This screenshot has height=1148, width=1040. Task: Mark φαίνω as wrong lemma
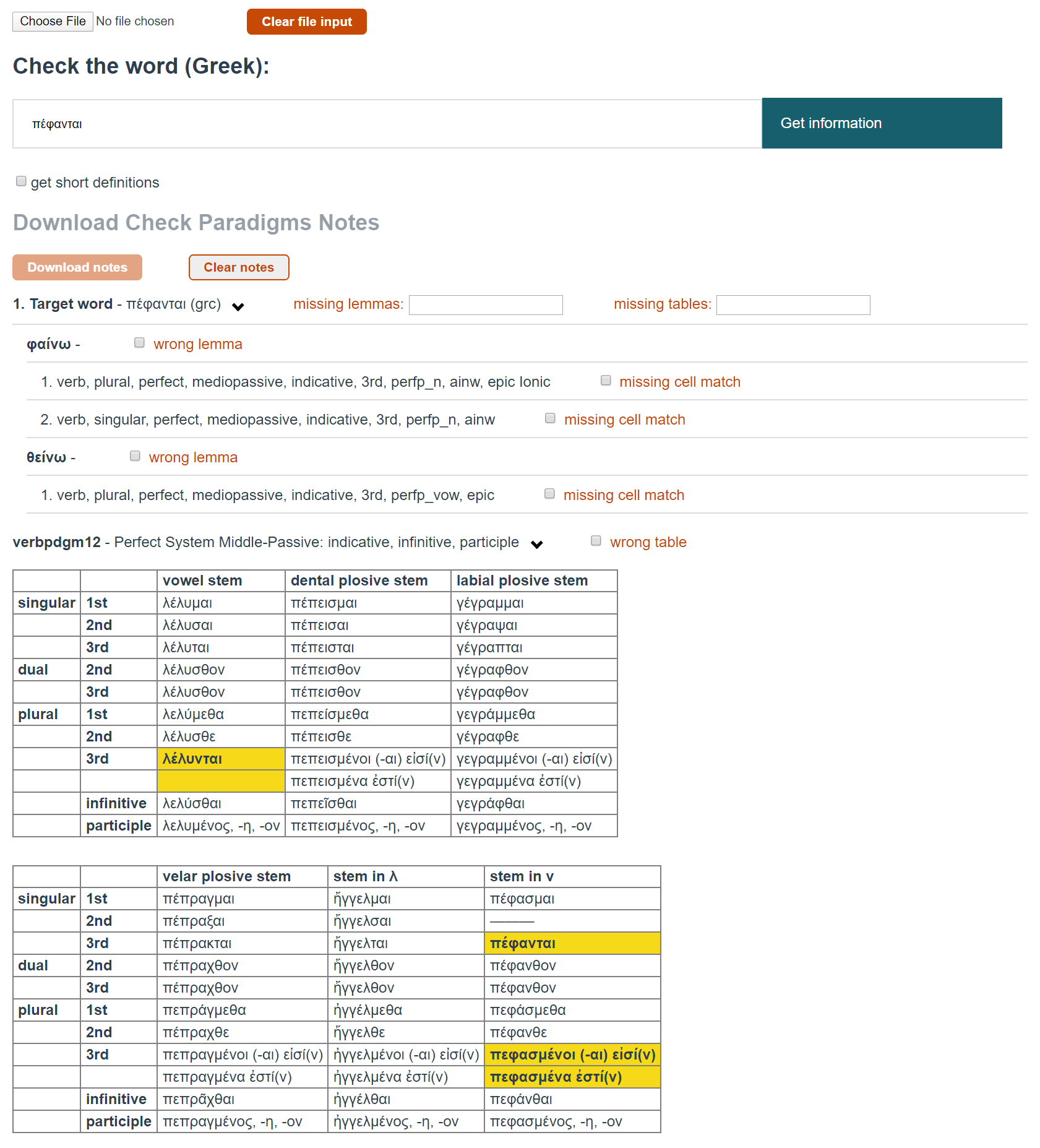coord(139,342)
